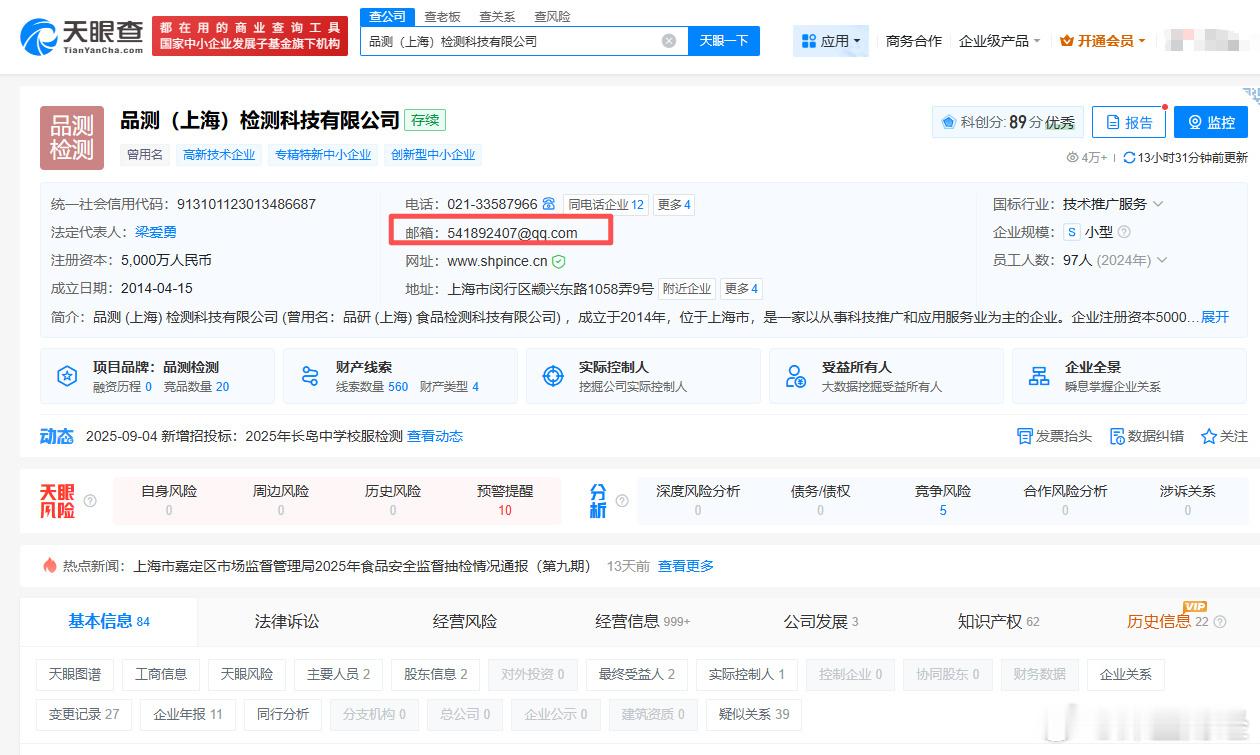Click the 商务合作 link
Image resolution: width=1260 pixels, height=755 pixels.
tap(914, 41)
